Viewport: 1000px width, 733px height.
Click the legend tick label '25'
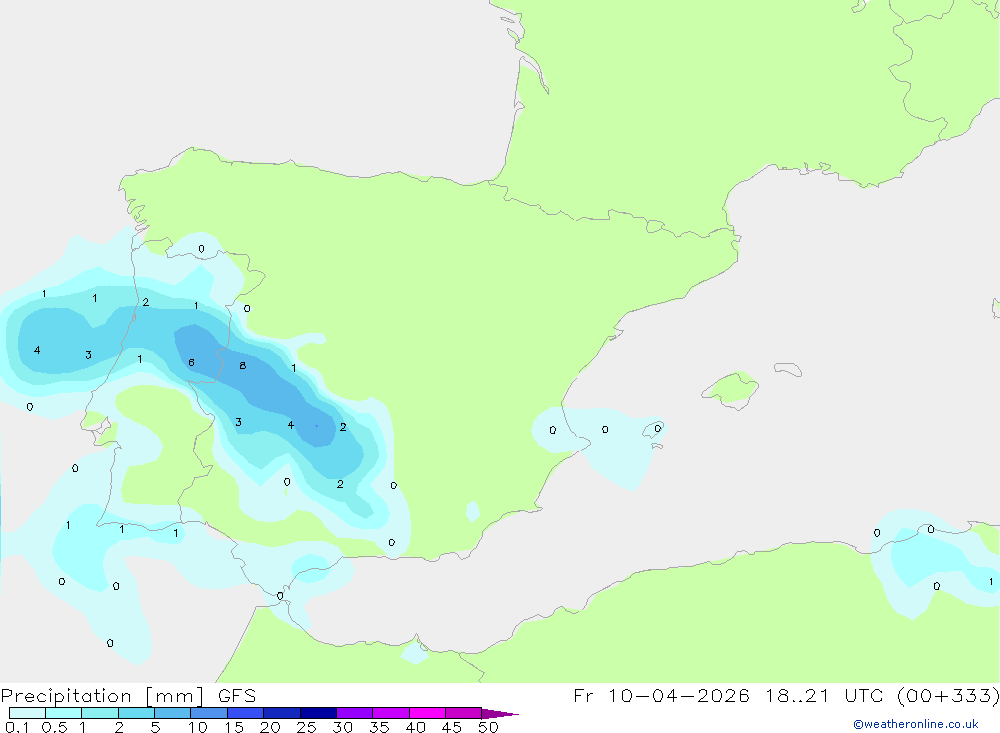point(307,727)
